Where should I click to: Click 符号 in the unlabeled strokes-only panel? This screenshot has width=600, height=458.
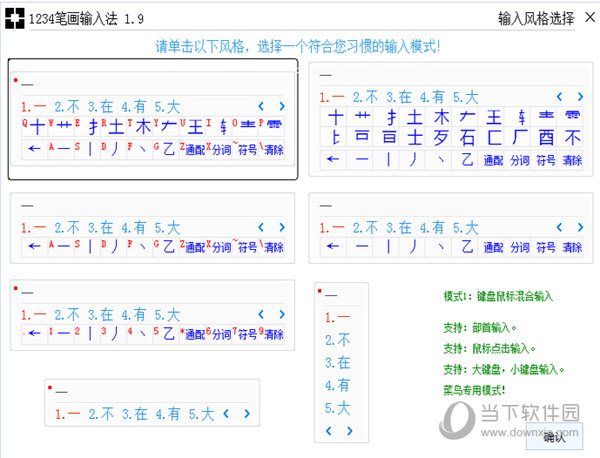click(546, 247)
